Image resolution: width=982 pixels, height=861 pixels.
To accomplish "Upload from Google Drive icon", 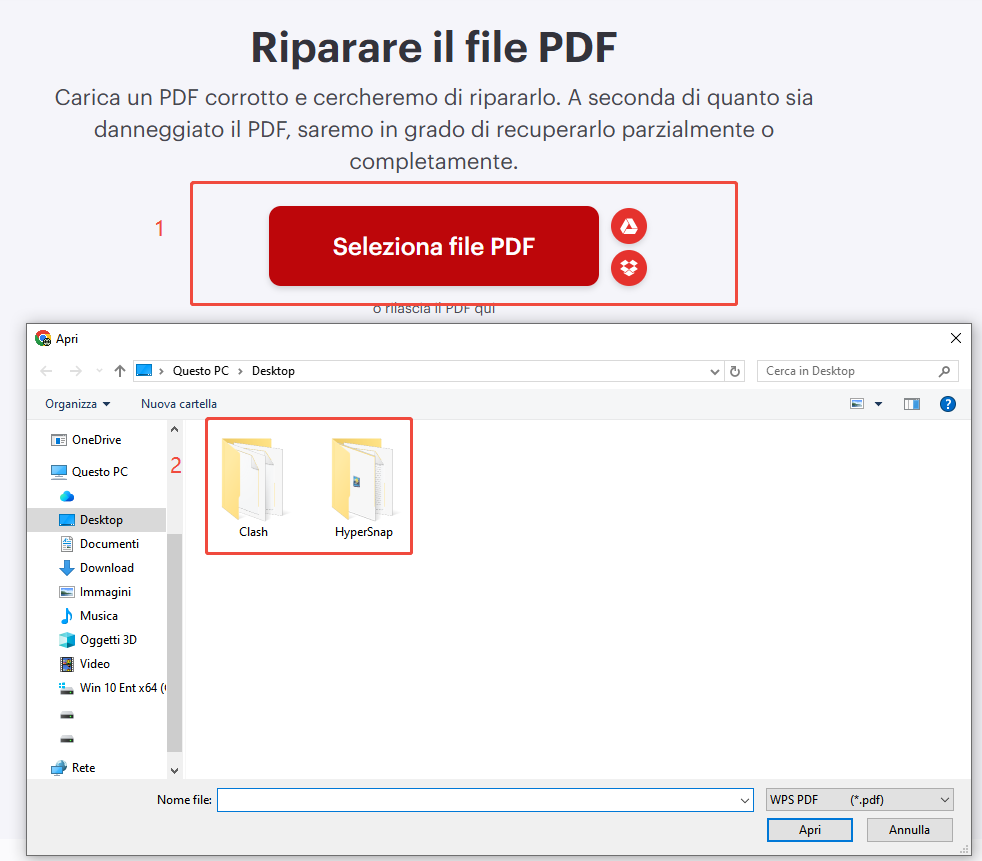I will point(629,226).
